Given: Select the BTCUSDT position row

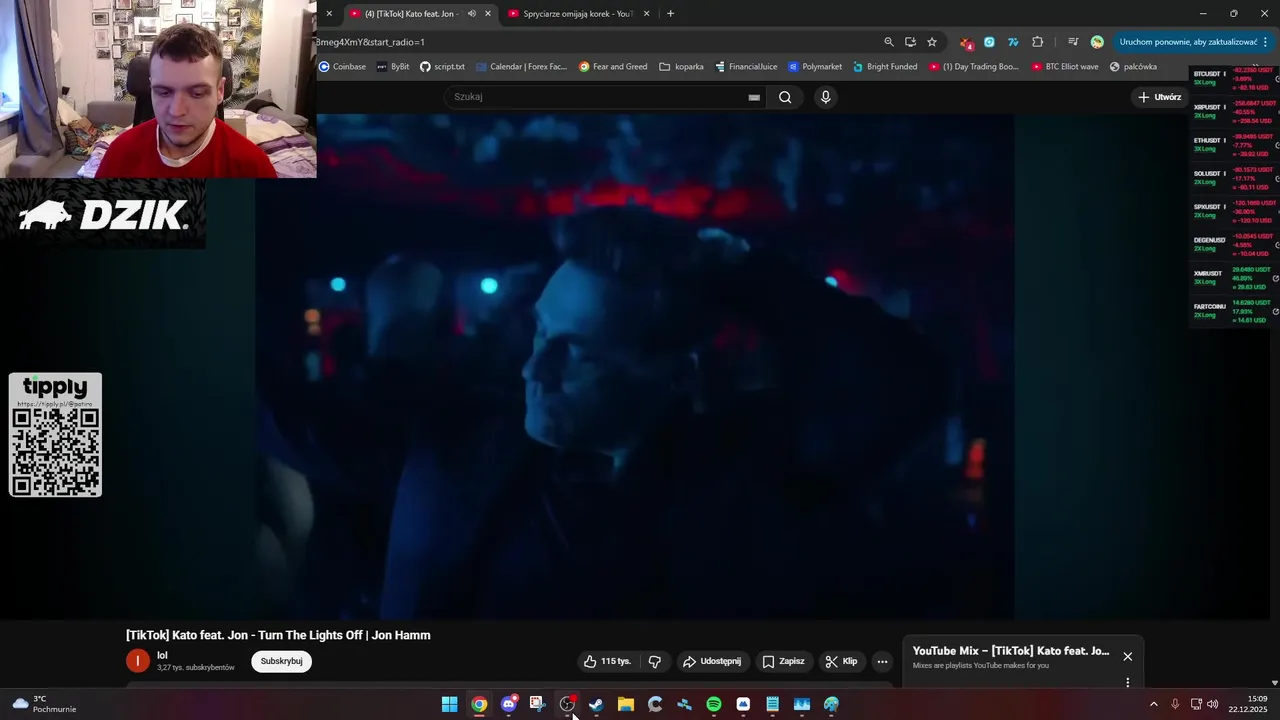Looking at the screenshot, I should (x=1234, y=79).
